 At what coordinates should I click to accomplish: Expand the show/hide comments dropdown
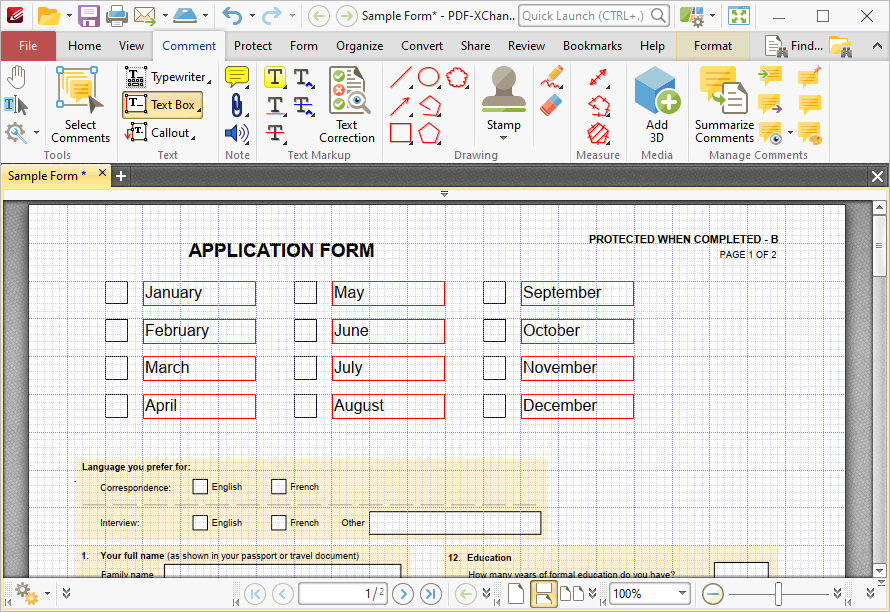[x=790, y=133]
